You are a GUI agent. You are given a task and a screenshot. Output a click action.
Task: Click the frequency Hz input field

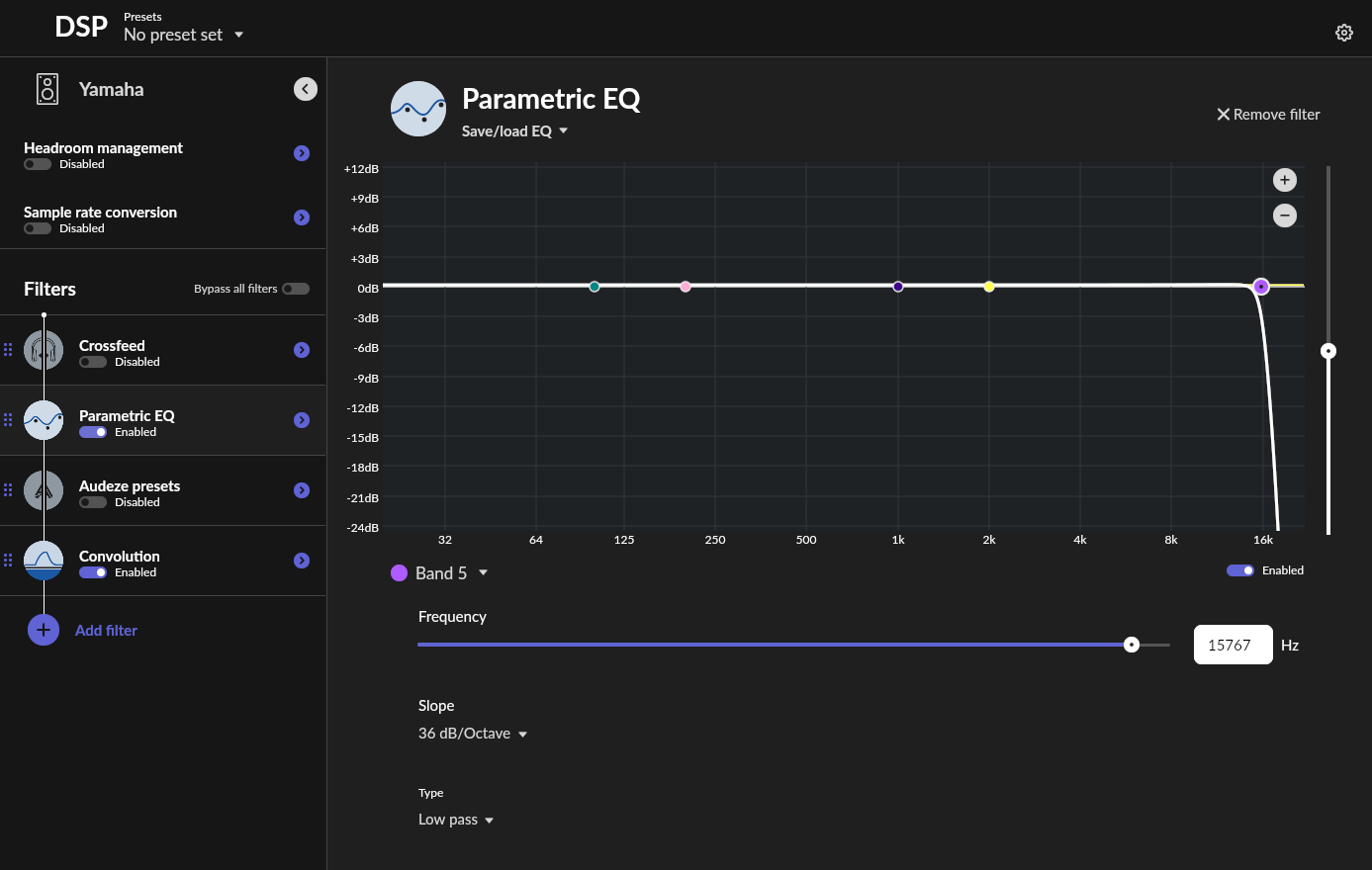click(1232, 645)
